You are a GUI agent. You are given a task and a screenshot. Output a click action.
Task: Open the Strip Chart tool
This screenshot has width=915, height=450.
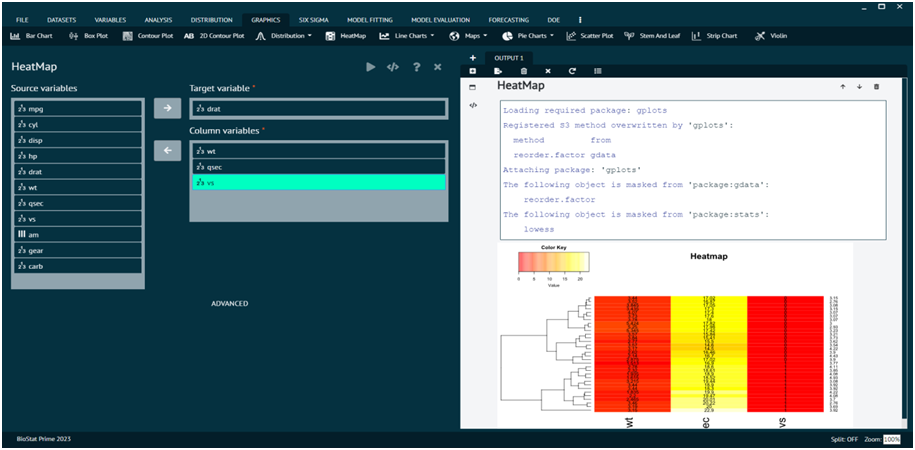point(714,36)
